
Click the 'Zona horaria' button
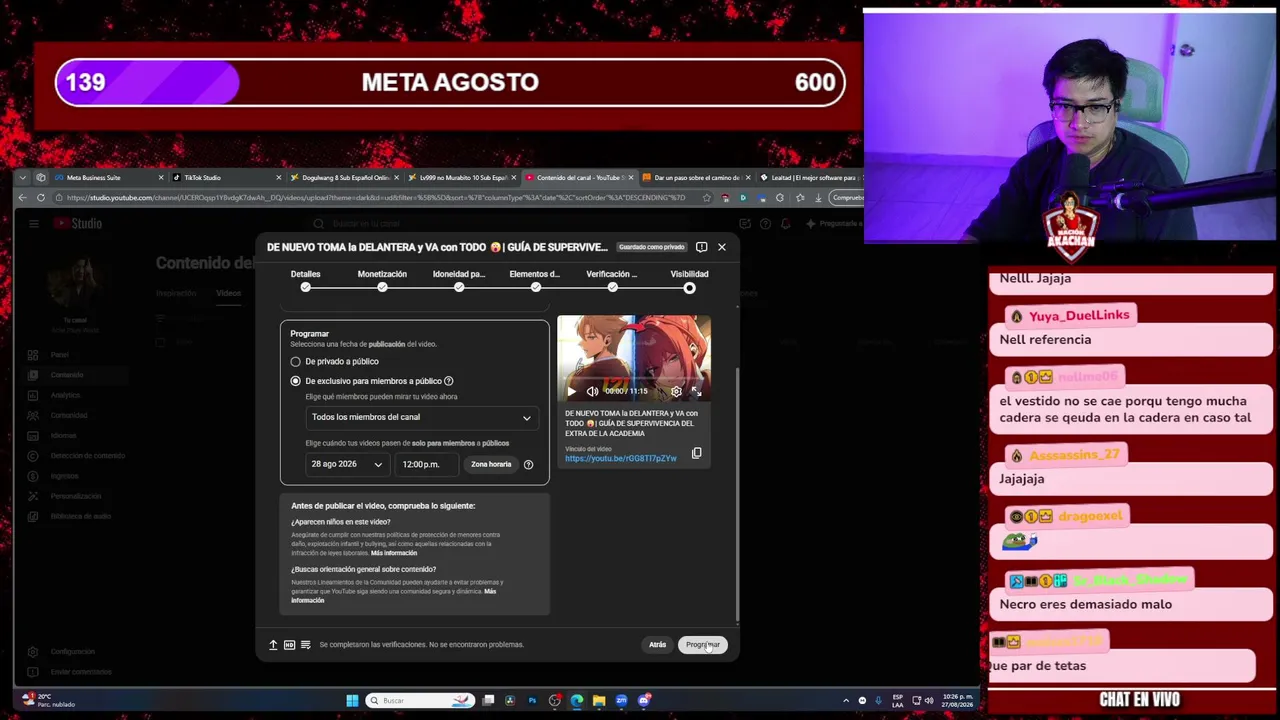coord(491,464)
